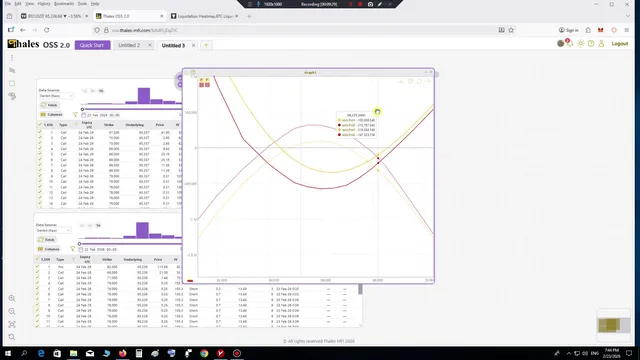
Task: Open the help question mark icon
Action: click(591, 44)
